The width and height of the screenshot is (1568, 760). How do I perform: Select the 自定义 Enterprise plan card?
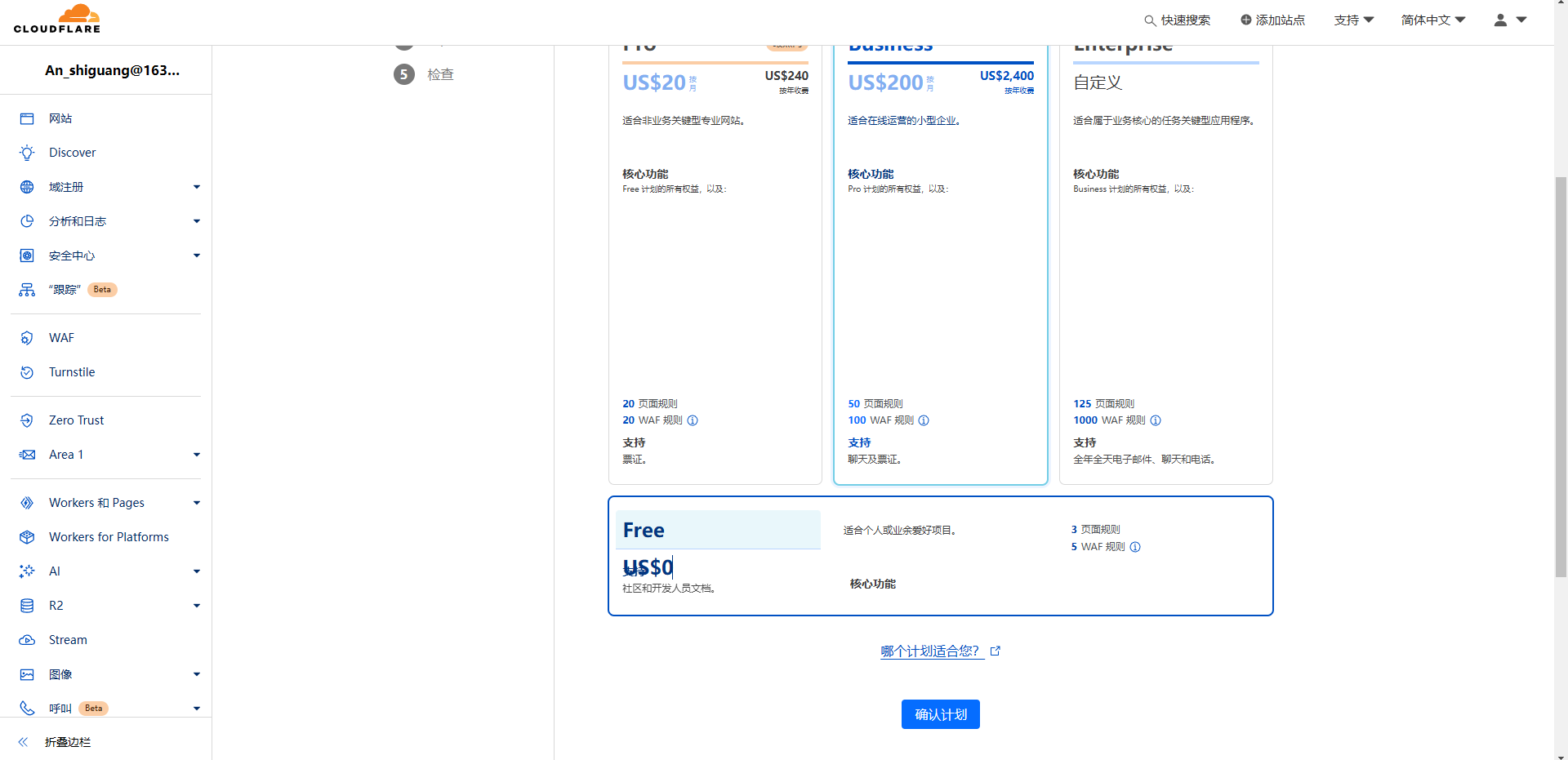[1166, 264]
